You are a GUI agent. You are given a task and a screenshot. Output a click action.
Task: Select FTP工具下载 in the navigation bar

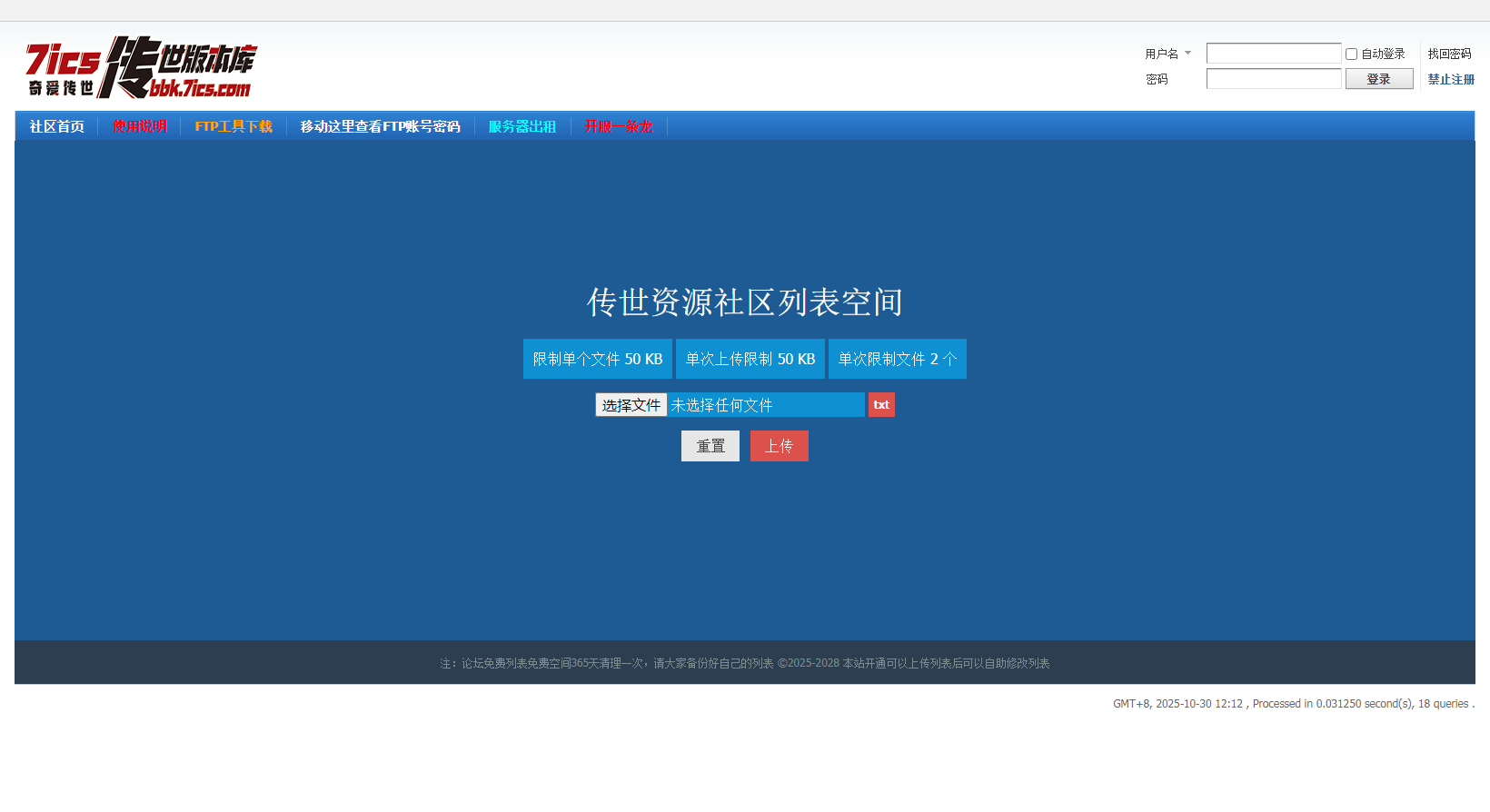233,126
